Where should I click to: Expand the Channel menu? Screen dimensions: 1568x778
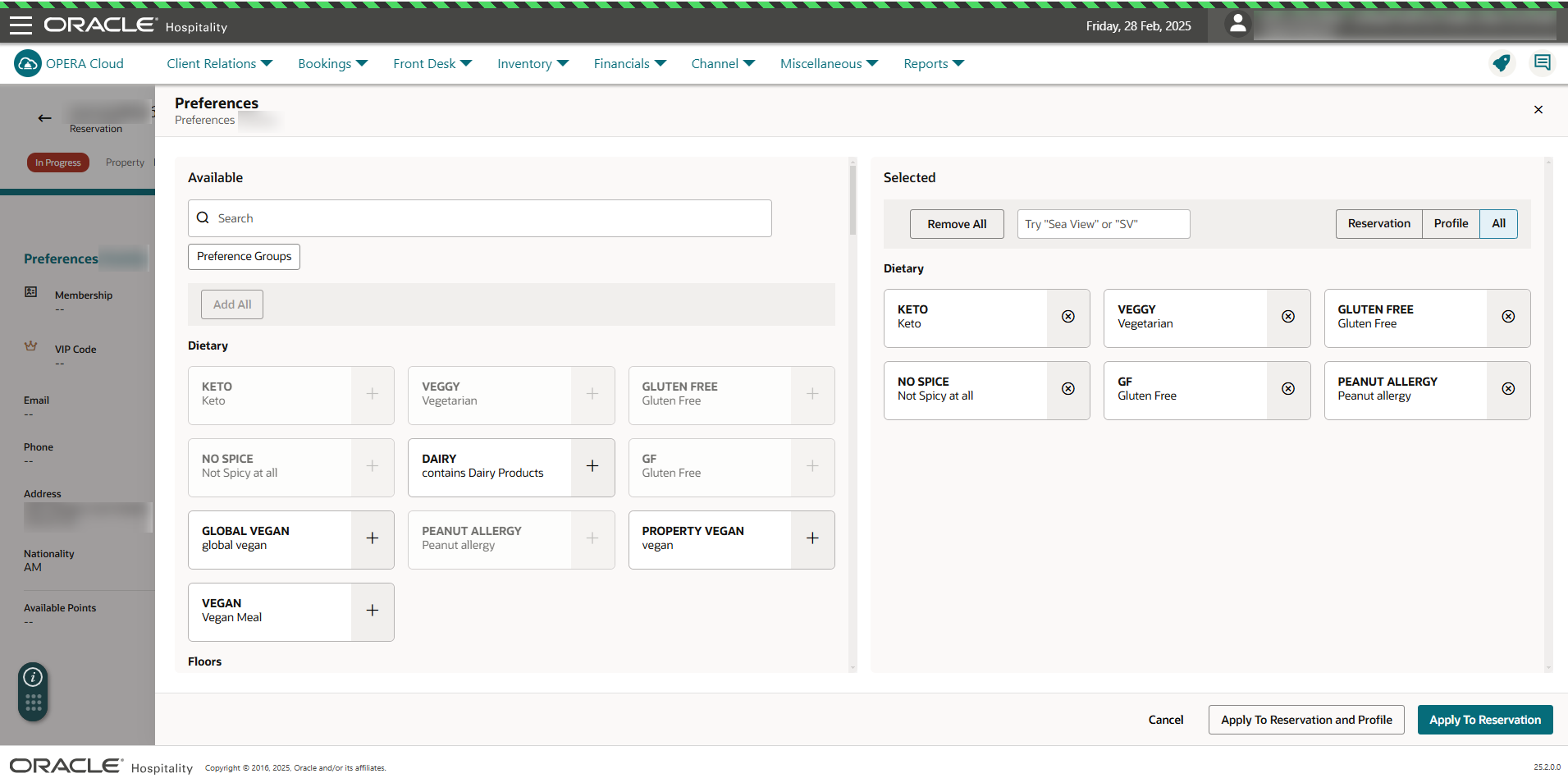[x=723, y=63]
